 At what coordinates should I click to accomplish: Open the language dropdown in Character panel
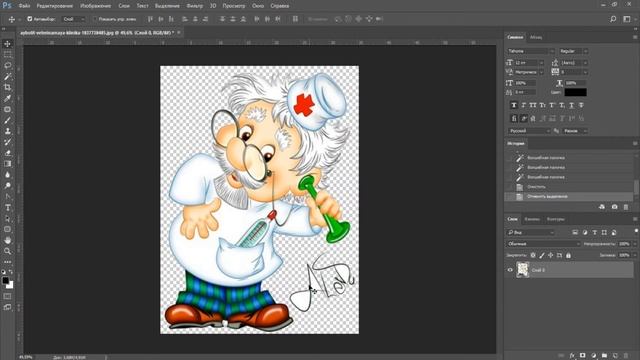pos(530,131)
